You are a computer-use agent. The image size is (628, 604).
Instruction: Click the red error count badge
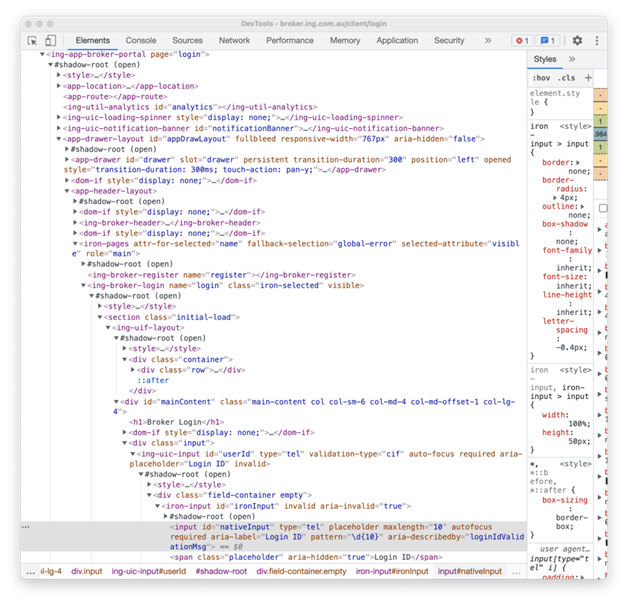pyautogui.click(x=521, y=41)
